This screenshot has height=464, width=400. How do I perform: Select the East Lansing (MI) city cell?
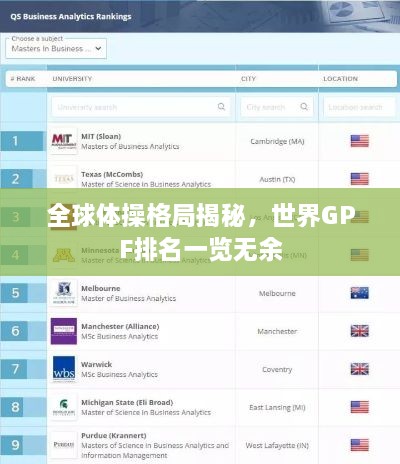pos(277,407)
